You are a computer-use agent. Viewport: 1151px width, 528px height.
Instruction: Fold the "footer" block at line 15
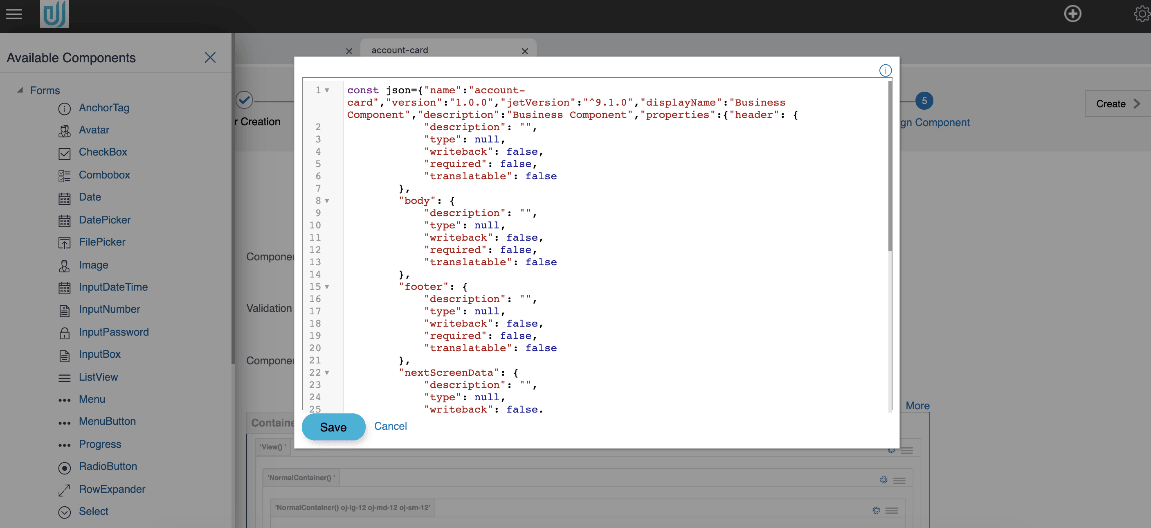(327, 286)
